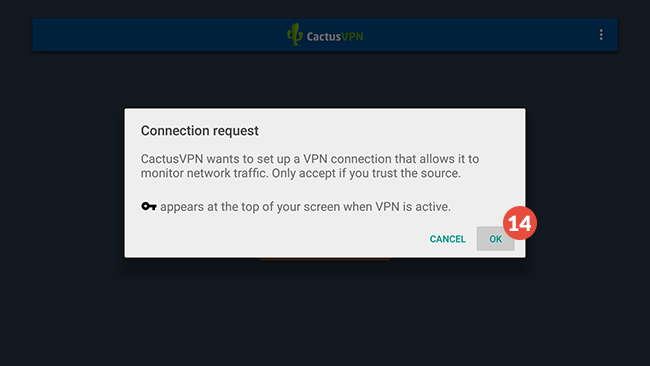Click the green cactus logo icon
The width and height of the screenshot is (650, 366).
295,34
